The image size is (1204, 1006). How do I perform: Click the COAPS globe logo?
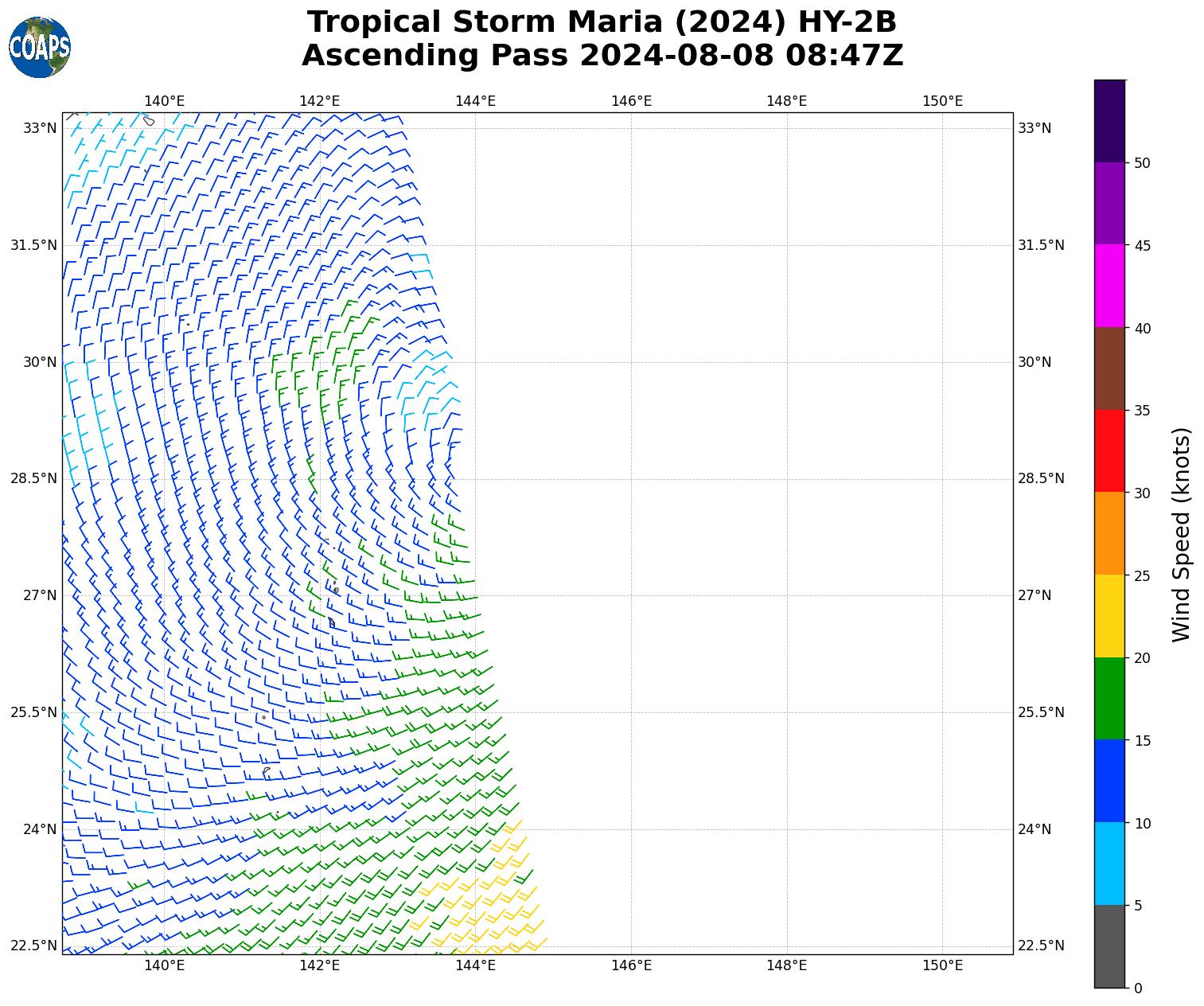[x=40, y=48]
